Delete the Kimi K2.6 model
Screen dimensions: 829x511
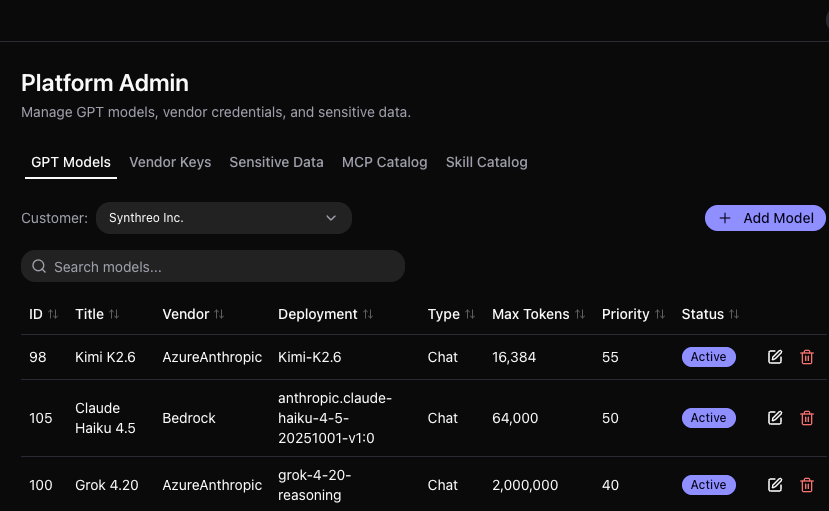click(807, 357)
